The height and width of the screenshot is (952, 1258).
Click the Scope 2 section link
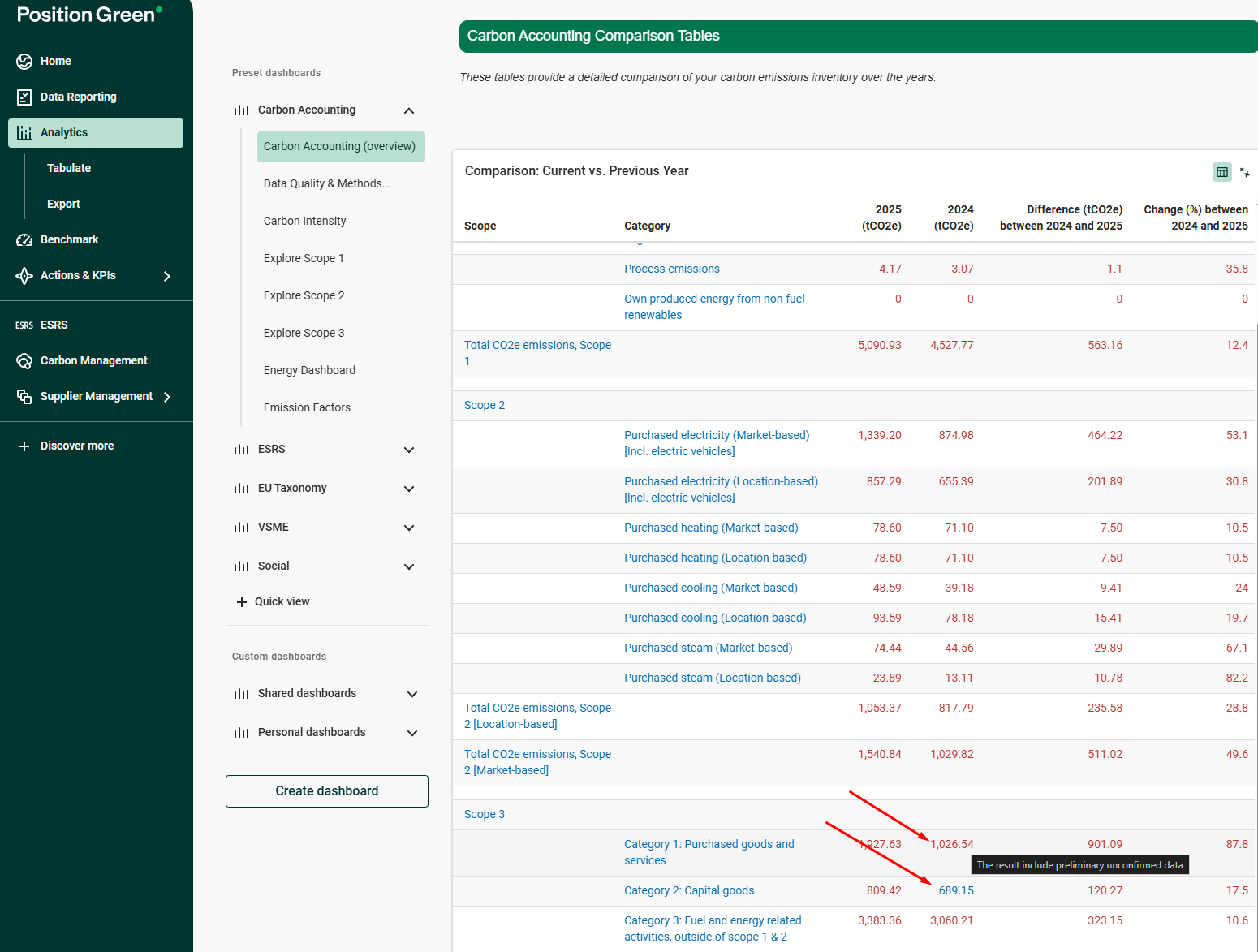[485, 405]
